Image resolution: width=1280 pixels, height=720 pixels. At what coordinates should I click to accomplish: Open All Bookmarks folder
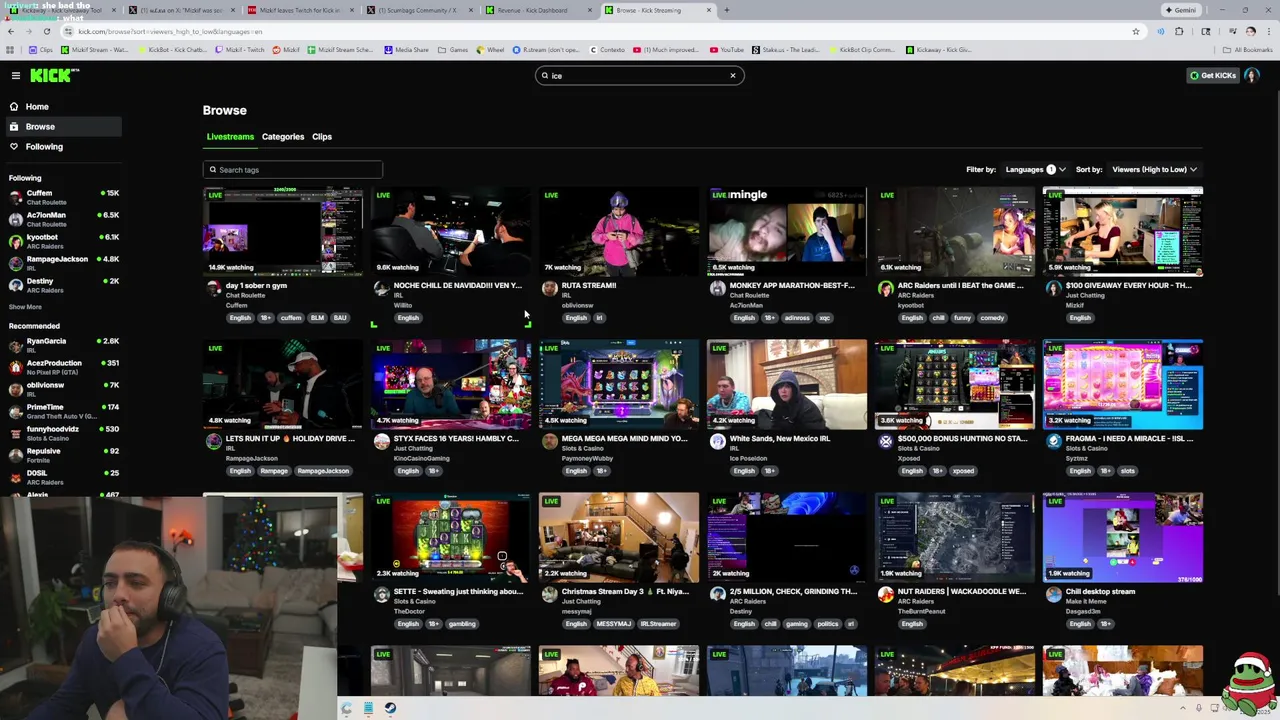click(x=1248, y=50)
